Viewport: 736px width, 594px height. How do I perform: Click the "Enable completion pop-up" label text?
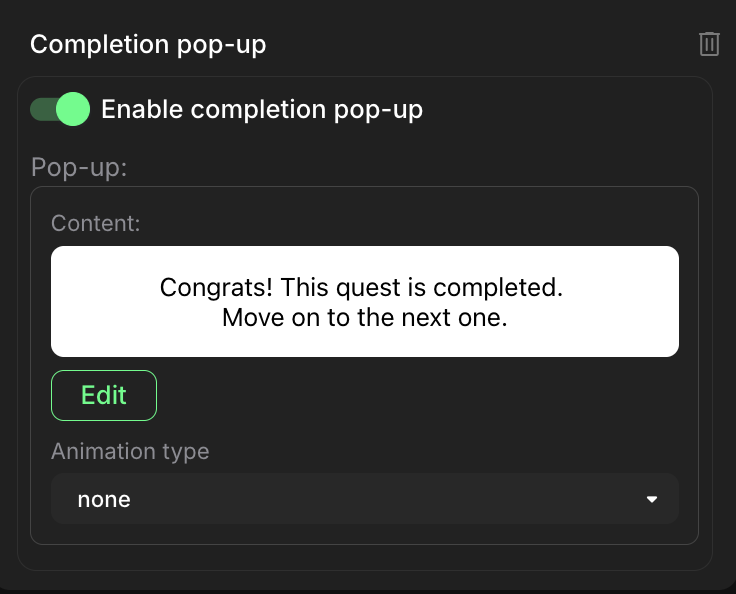pyautogui.click(x=262, y=109)
